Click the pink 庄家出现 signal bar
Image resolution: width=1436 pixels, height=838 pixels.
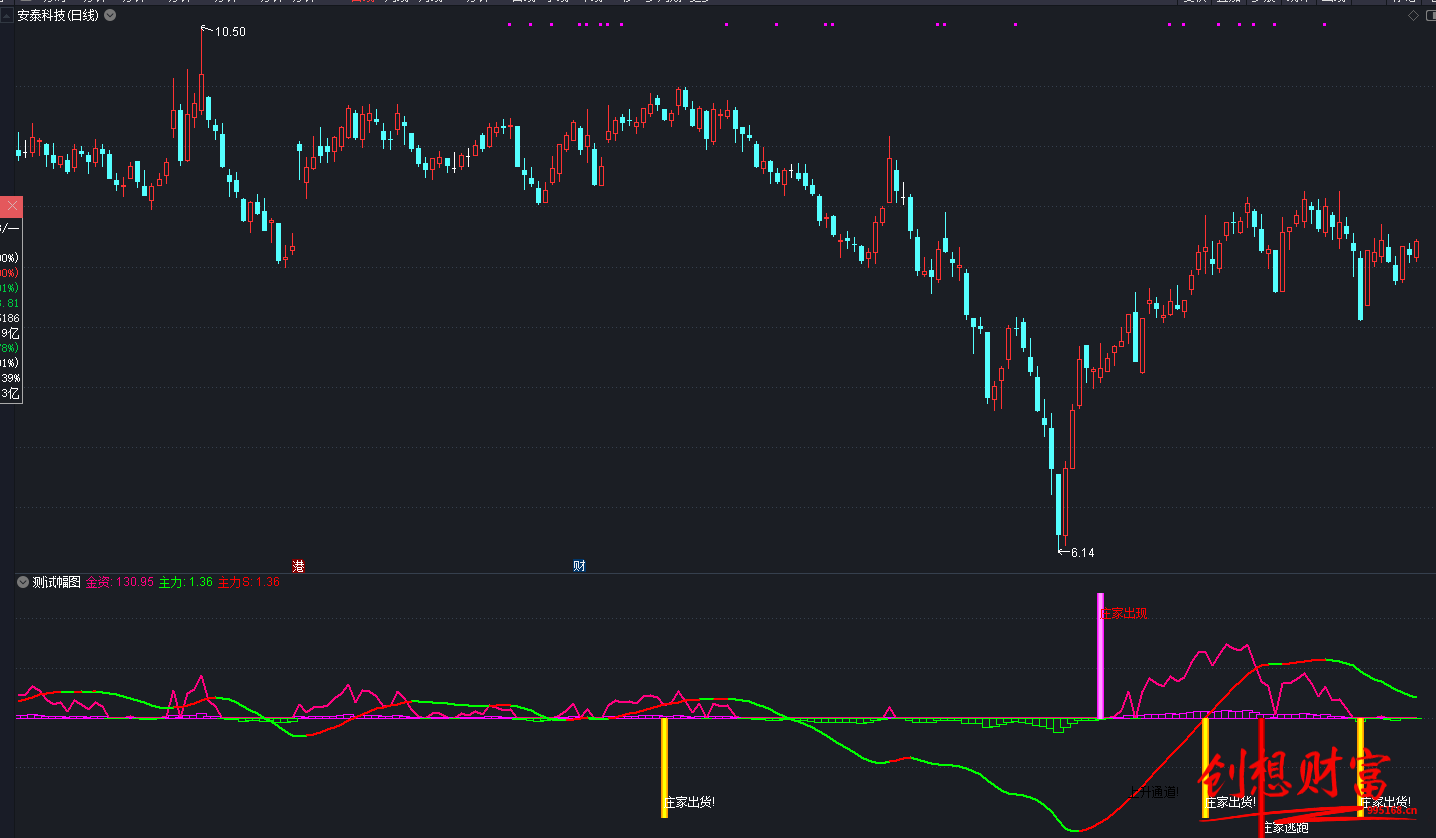tap(1101, 660)
